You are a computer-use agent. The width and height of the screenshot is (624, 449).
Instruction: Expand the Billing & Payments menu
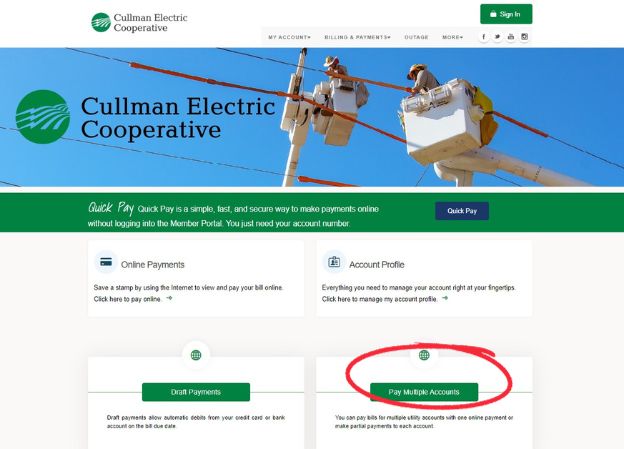357,37
